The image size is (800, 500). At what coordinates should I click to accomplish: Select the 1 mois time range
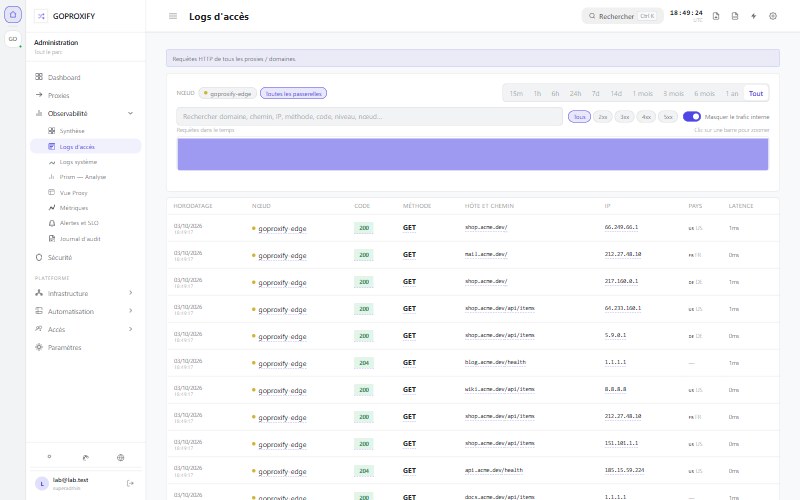click(x=643, y=93)
